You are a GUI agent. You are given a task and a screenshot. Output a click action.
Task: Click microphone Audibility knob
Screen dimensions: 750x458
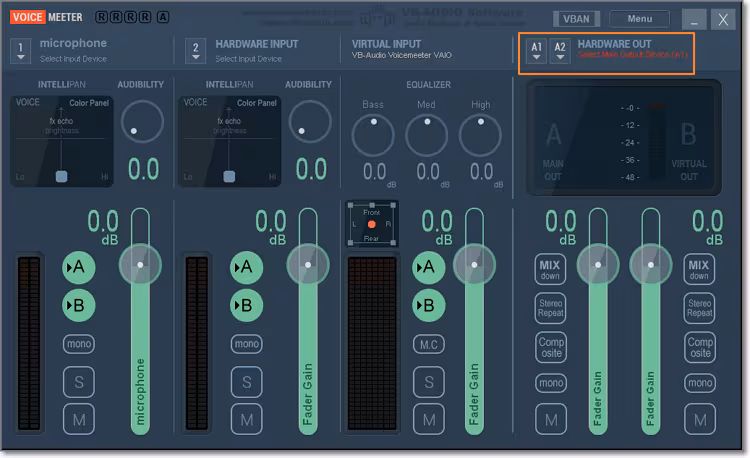(142, 121)
